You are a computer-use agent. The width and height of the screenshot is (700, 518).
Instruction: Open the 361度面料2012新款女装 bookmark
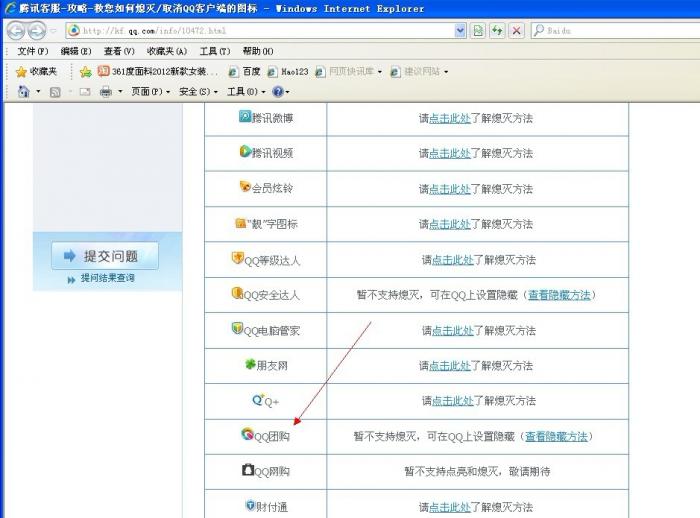coord(158,71)
